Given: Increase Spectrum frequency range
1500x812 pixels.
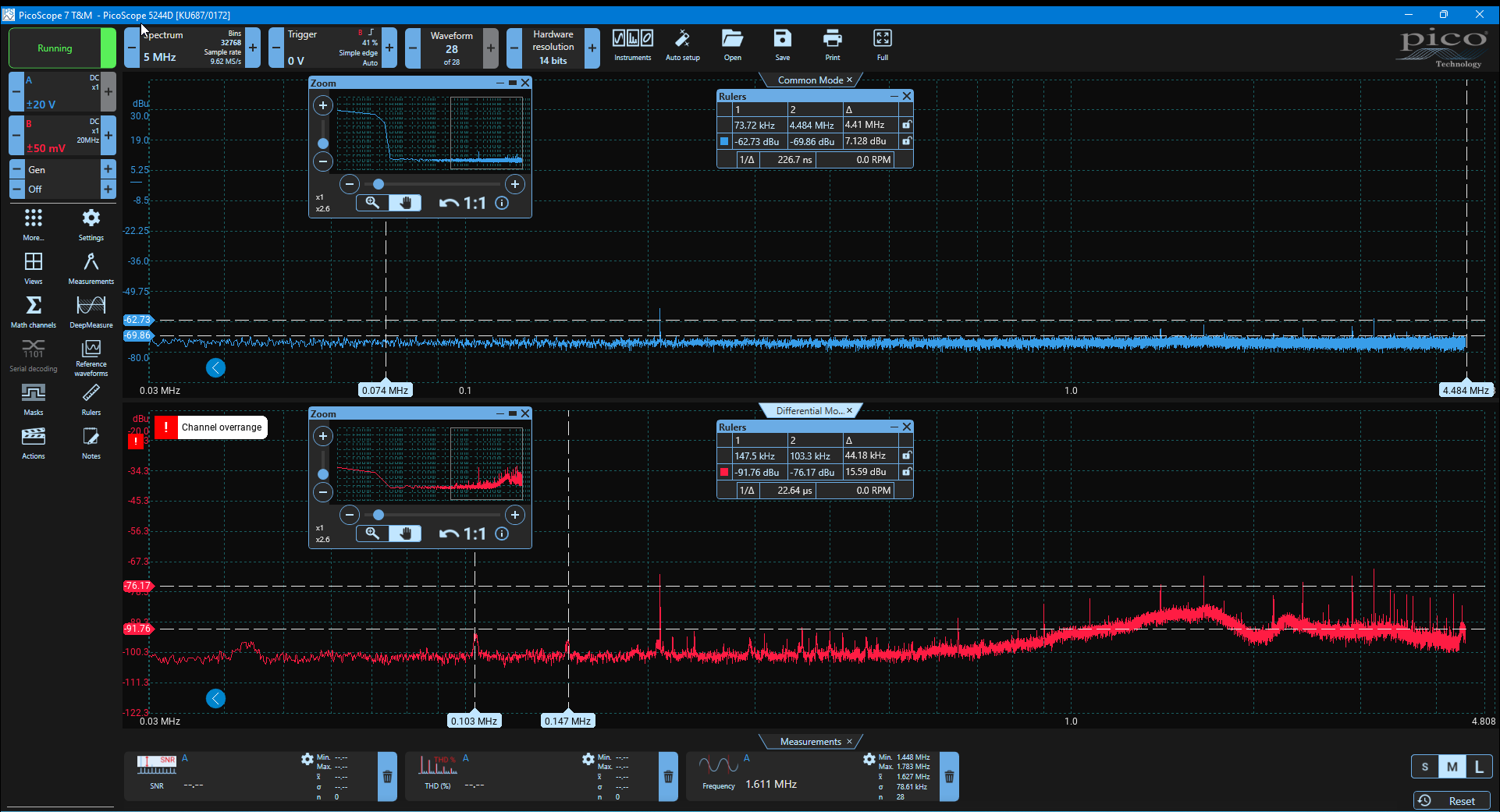Looking at the screenshot, I should 253,48.
